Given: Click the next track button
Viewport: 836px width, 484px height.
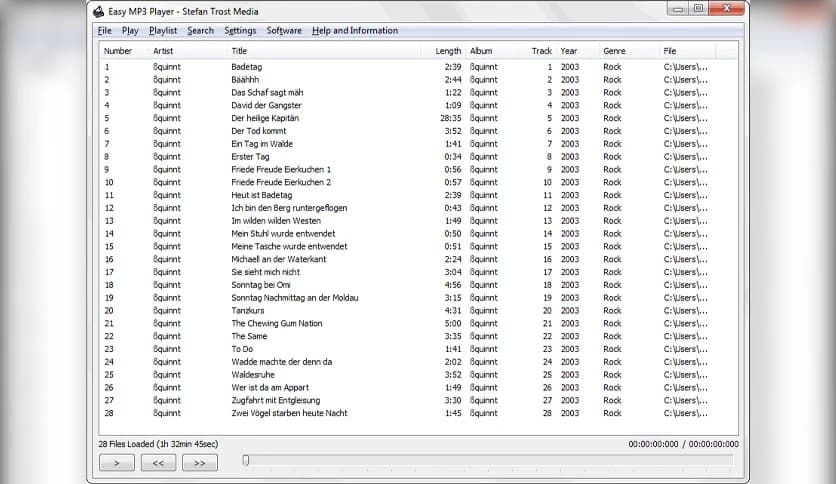Looking at the screenshot, I should coord(200,463).
